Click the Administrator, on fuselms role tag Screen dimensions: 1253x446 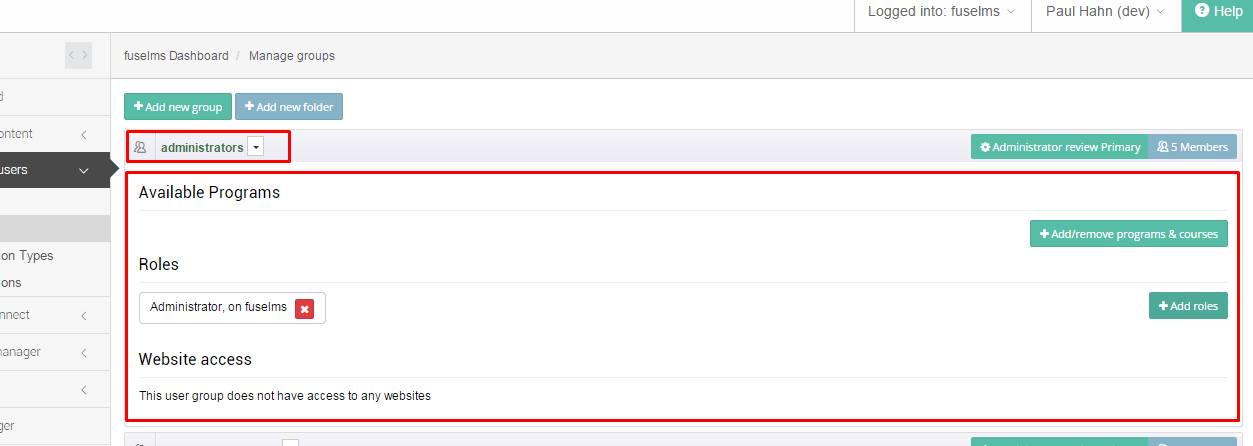point(218,307)
